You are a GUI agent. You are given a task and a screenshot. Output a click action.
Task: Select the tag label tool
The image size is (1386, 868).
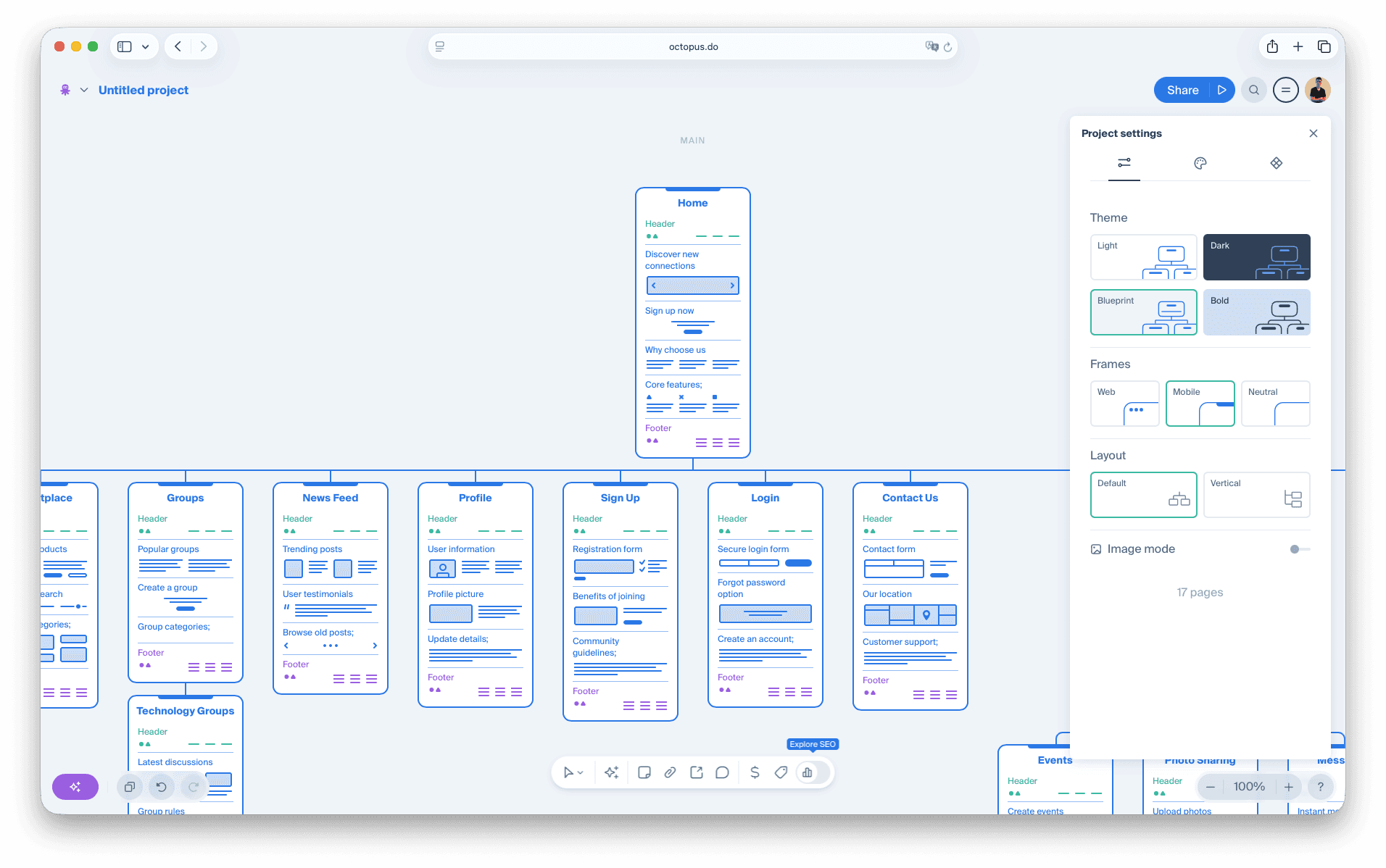click(781, 772)
